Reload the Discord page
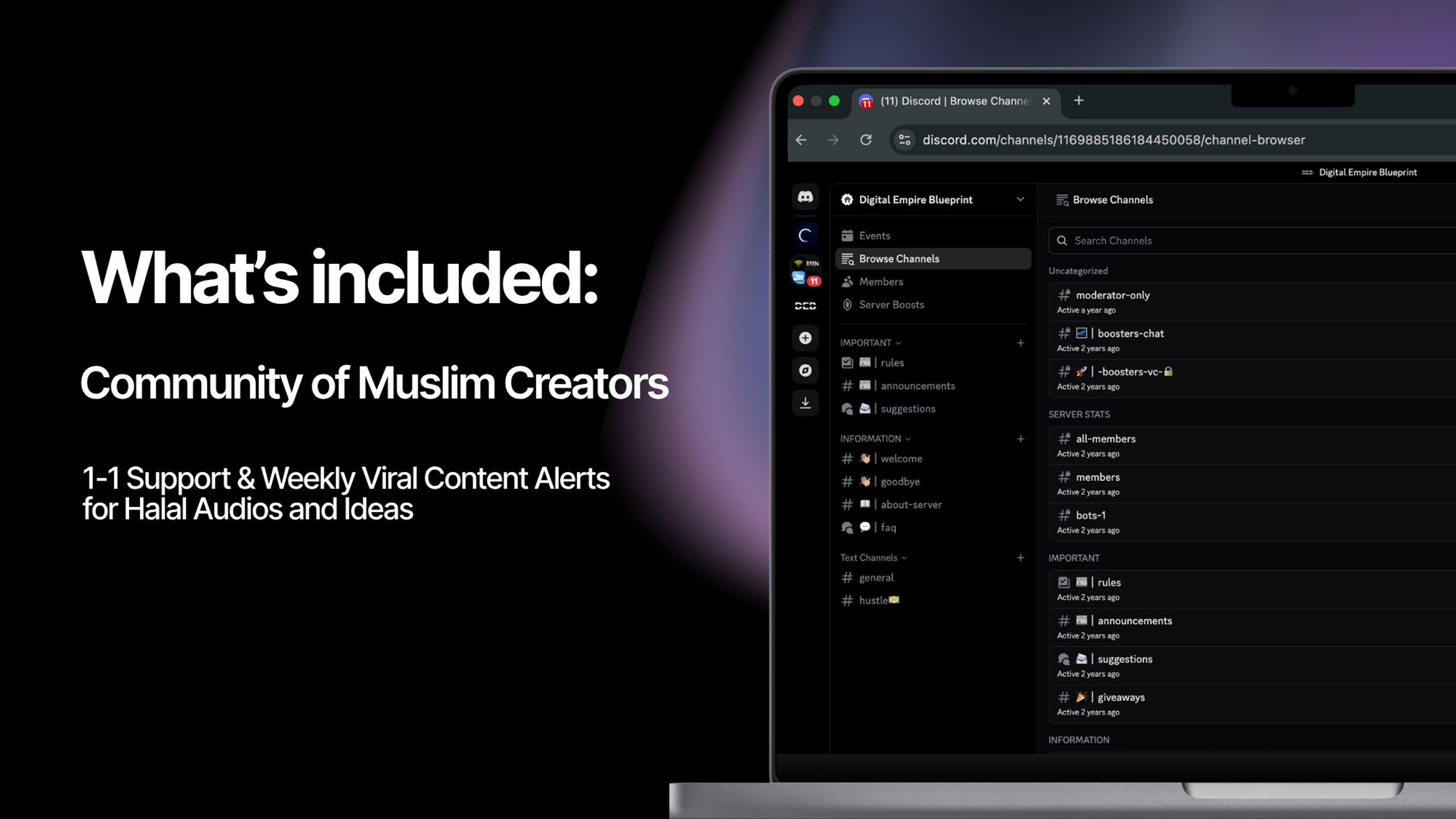The width and height of the screenshot is (1456, 819). tap(866, 140)
